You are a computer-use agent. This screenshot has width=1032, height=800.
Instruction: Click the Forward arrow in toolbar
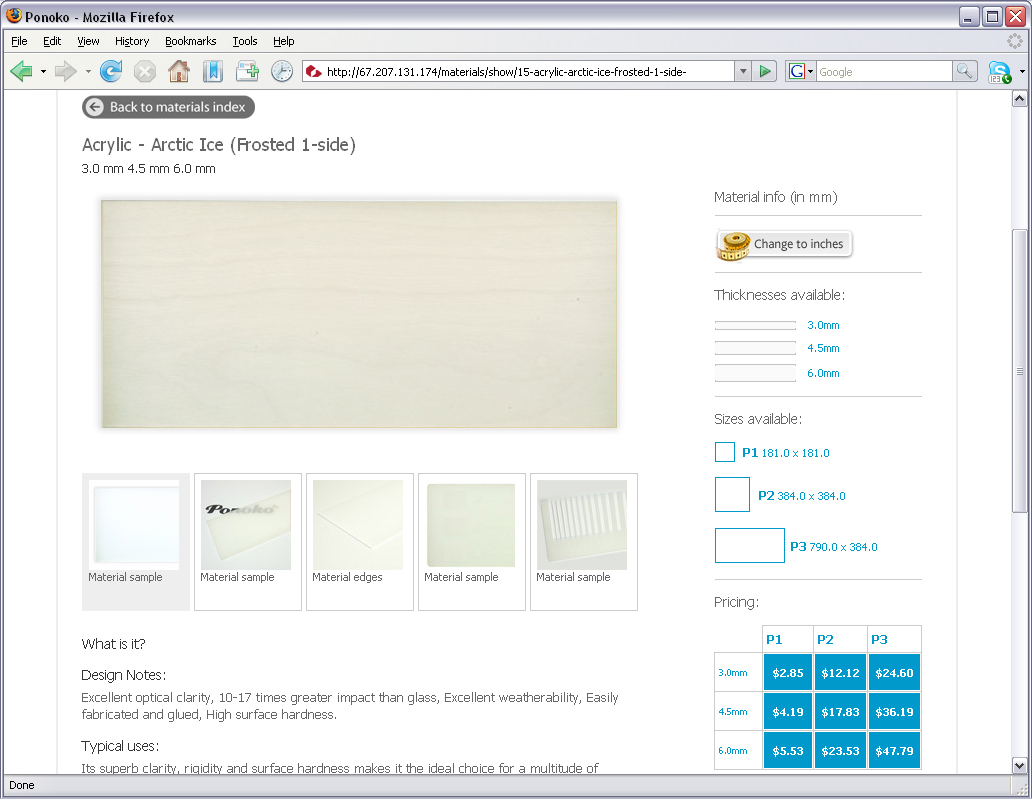66,71
